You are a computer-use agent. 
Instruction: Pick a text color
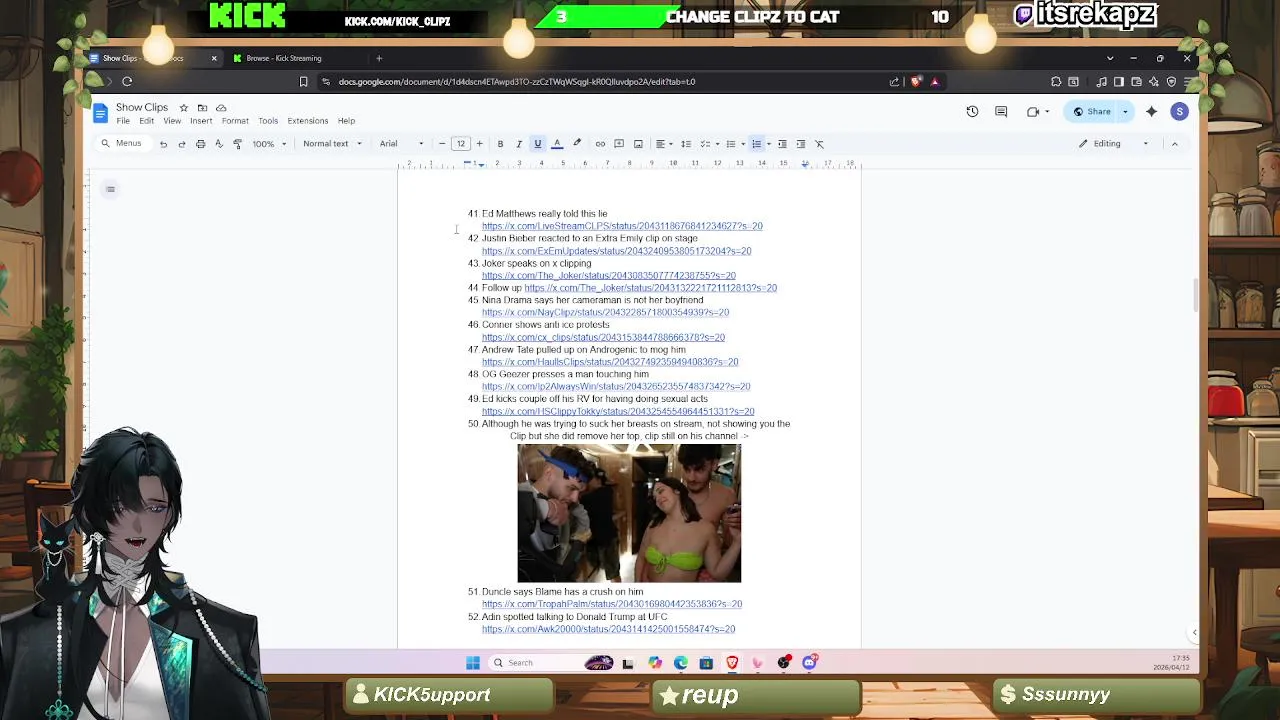coord(557,144)
